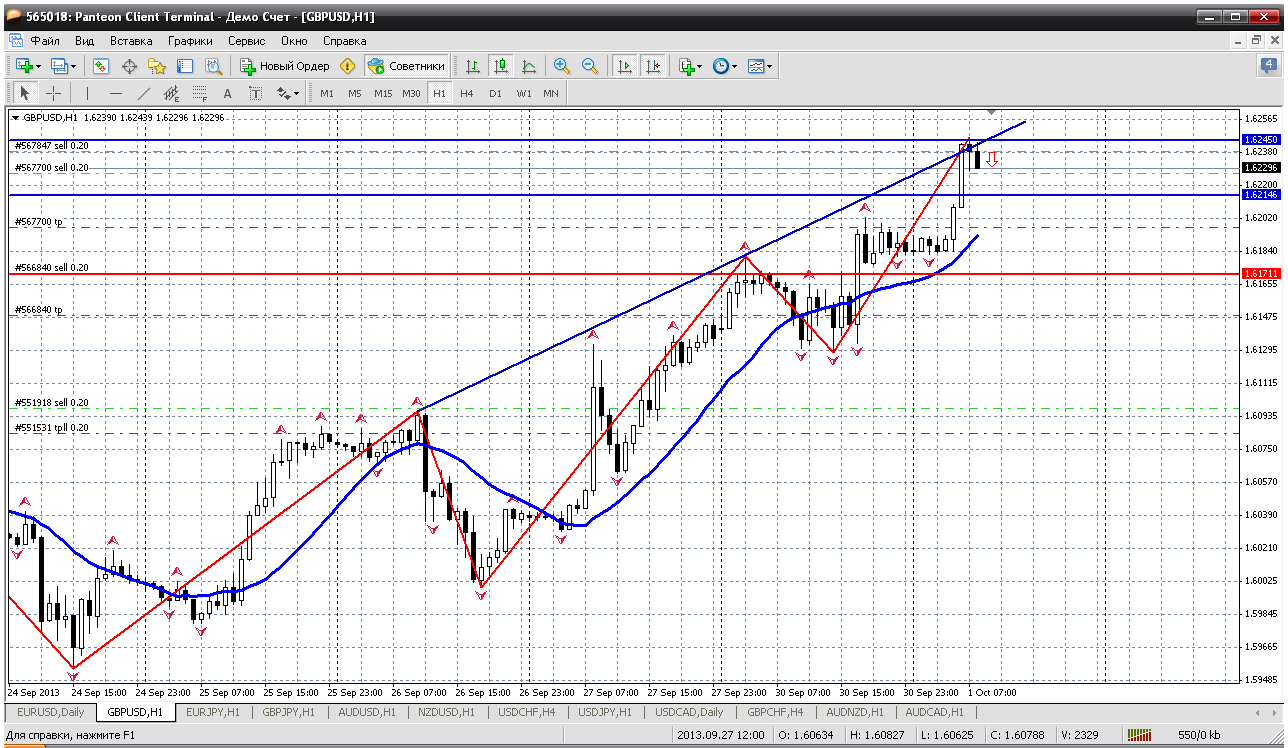Select the Crosshair tool

tap(53, 93)
